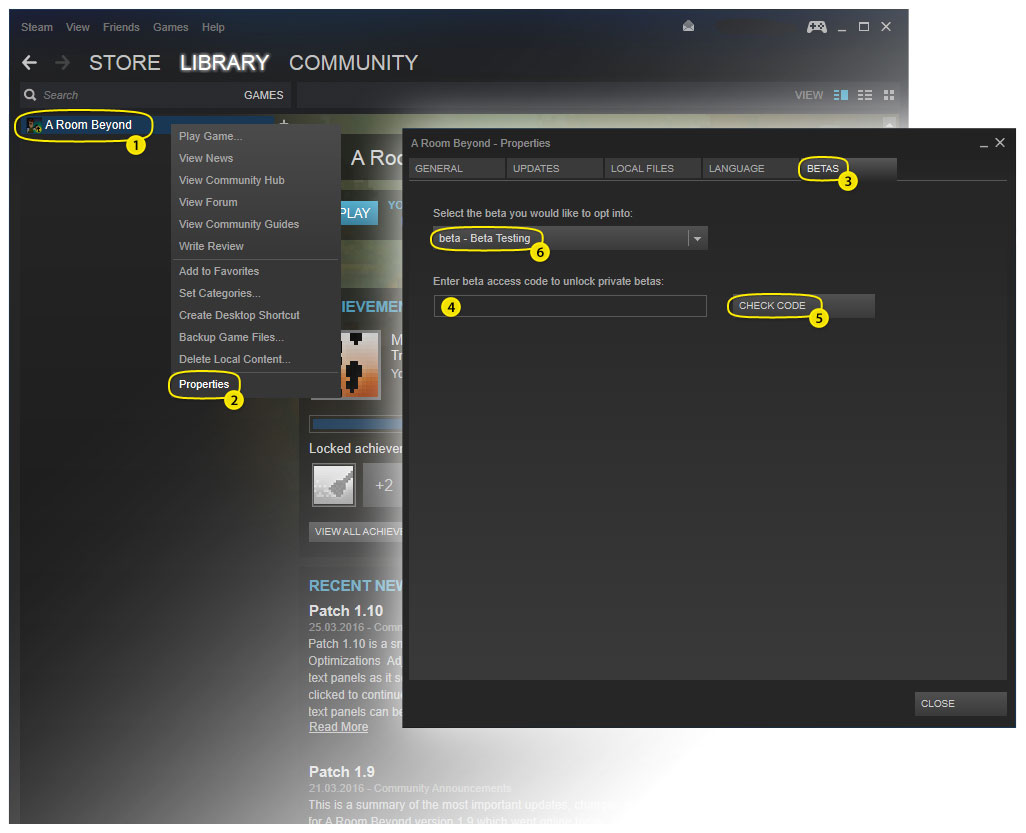
Task: Choose View Community Hub
Action: pyautogui.click(x=255, y=180)
